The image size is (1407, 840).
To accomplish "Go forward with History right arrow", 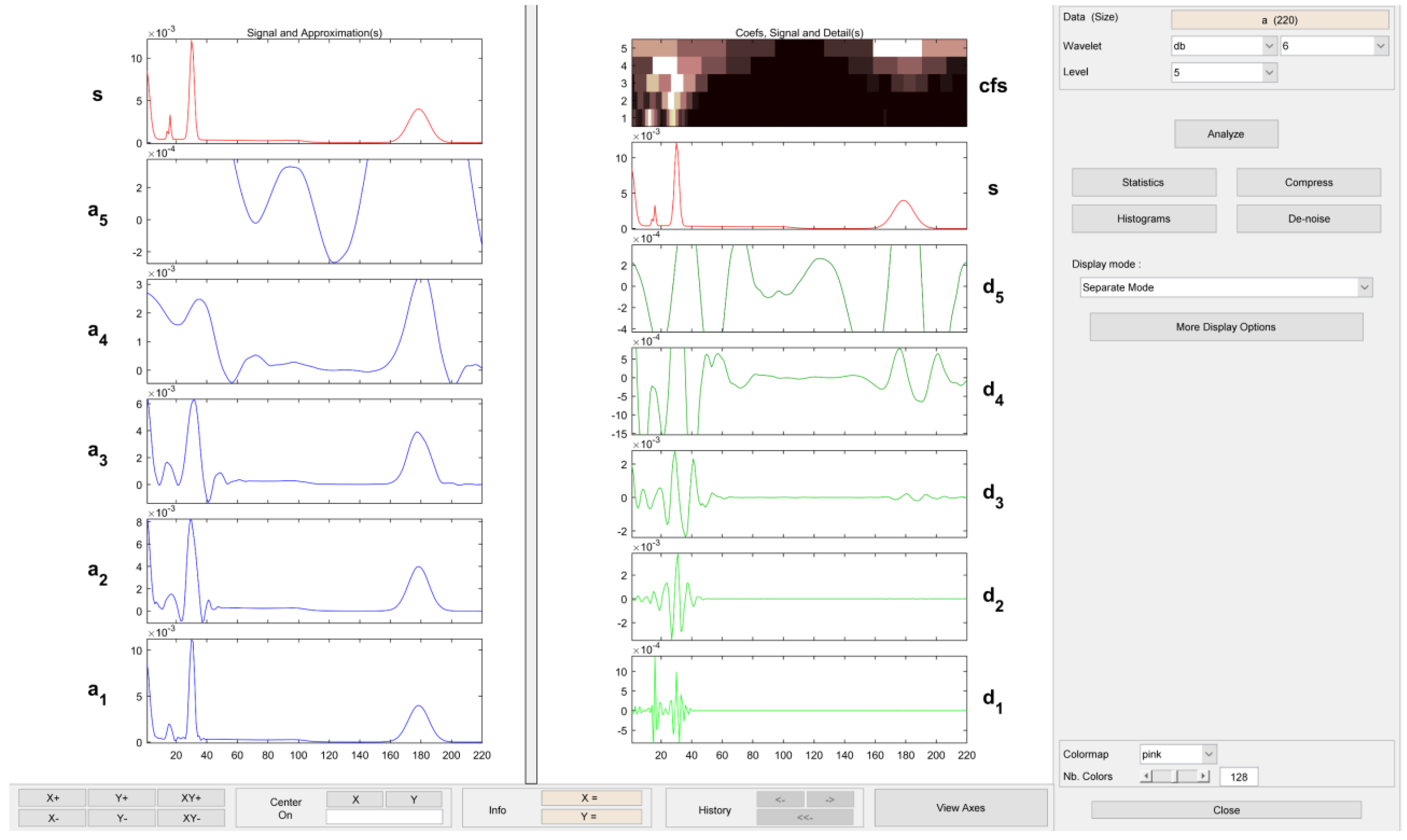I will (830, 800).
